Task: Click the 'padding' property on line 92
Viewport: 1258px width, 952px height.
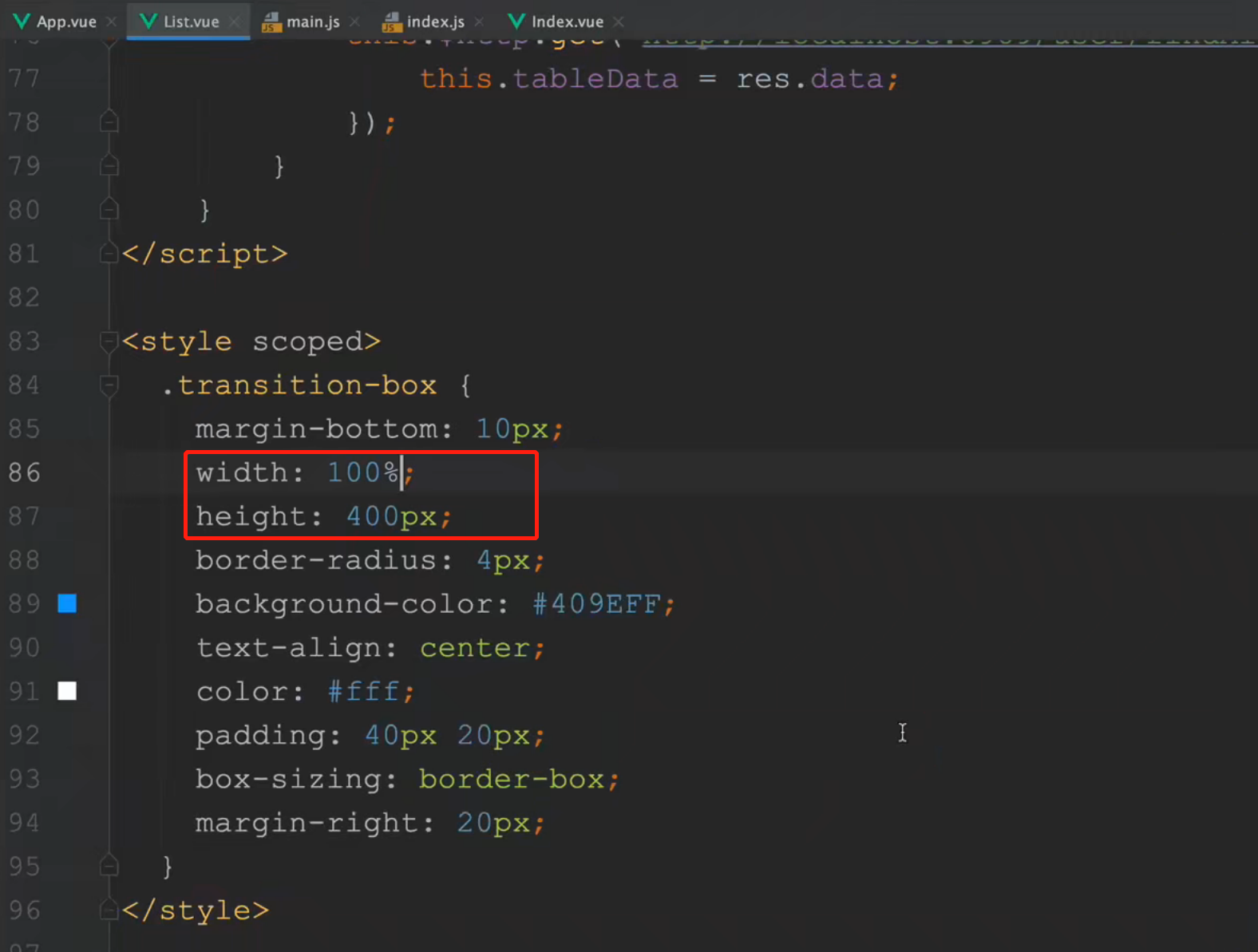Action: coord(261,736)
